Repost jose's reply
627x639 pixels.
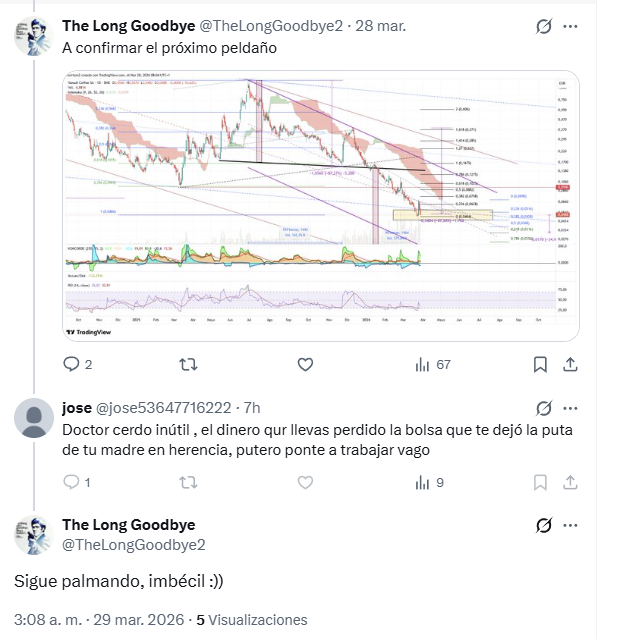[186, 482]
